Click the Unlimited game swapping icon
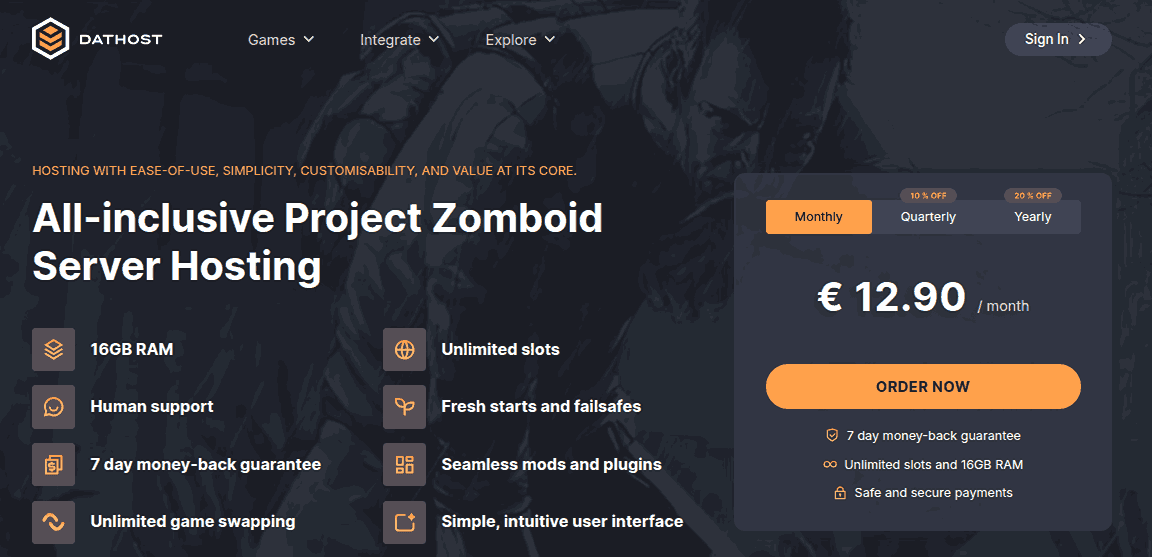This screenshot has width=1152, height=557. (54, 522)
